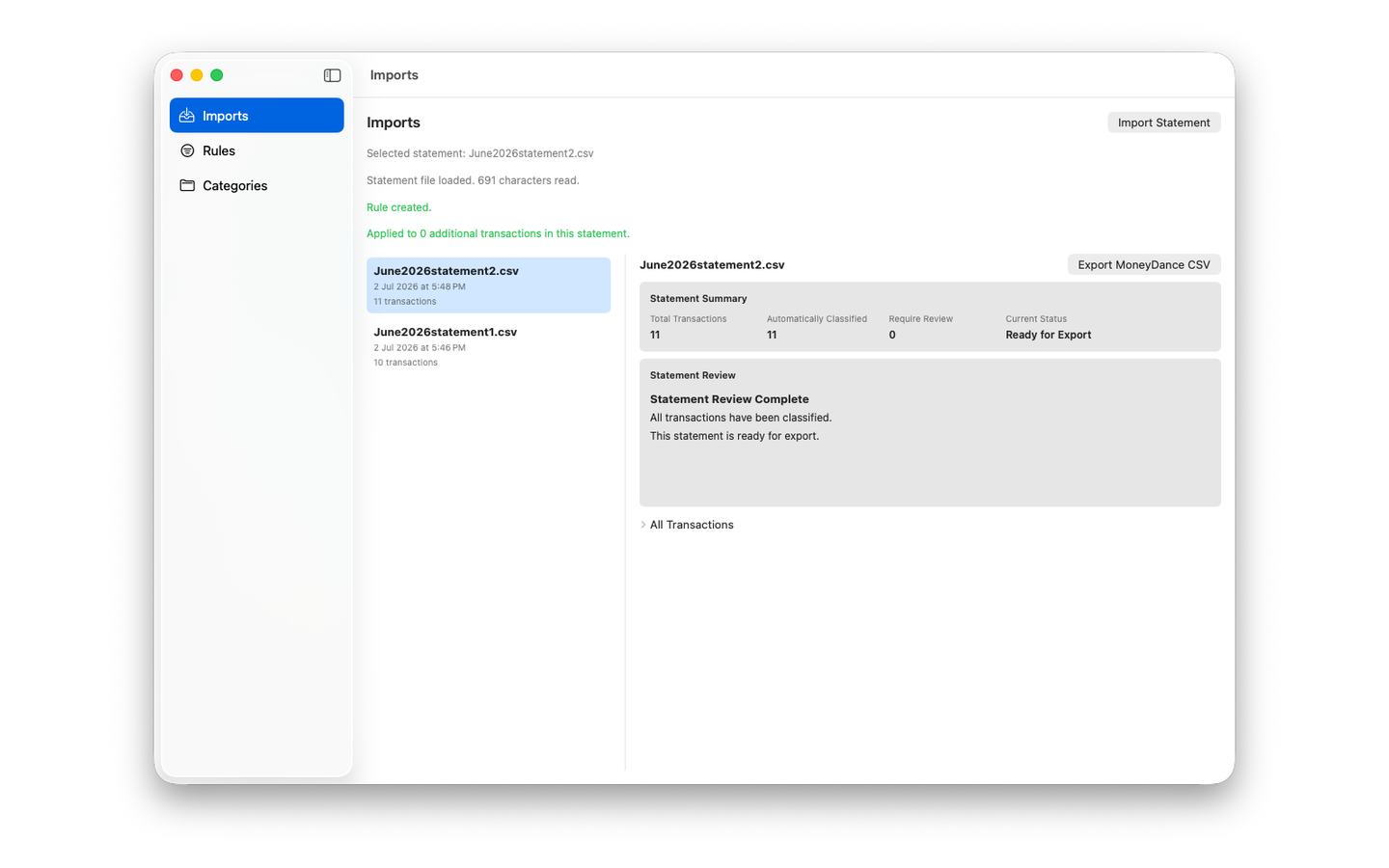Click the "10 transactions" count under statement1
The width and height of the screenshot is (1389, 868).
tap(405, 363)
